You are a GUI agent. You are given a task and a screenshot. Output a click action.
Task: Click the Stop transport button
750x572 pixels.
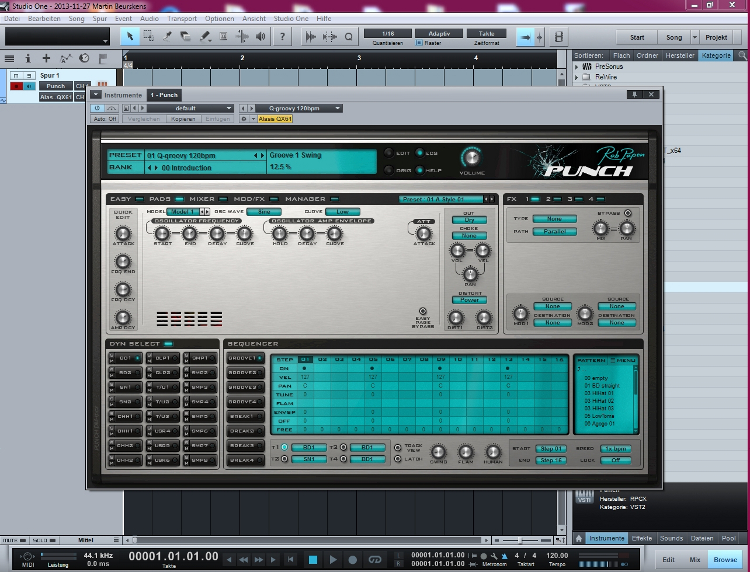(313, 560)
